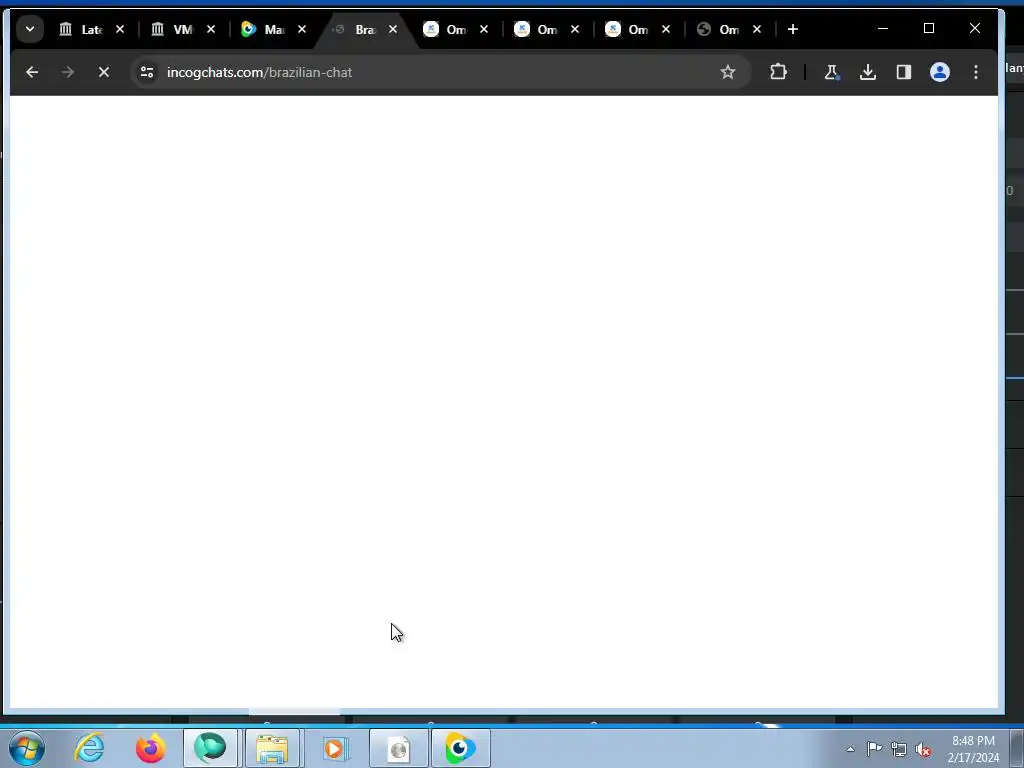Open Windows Media Player from taskbar

pos(334,748)
